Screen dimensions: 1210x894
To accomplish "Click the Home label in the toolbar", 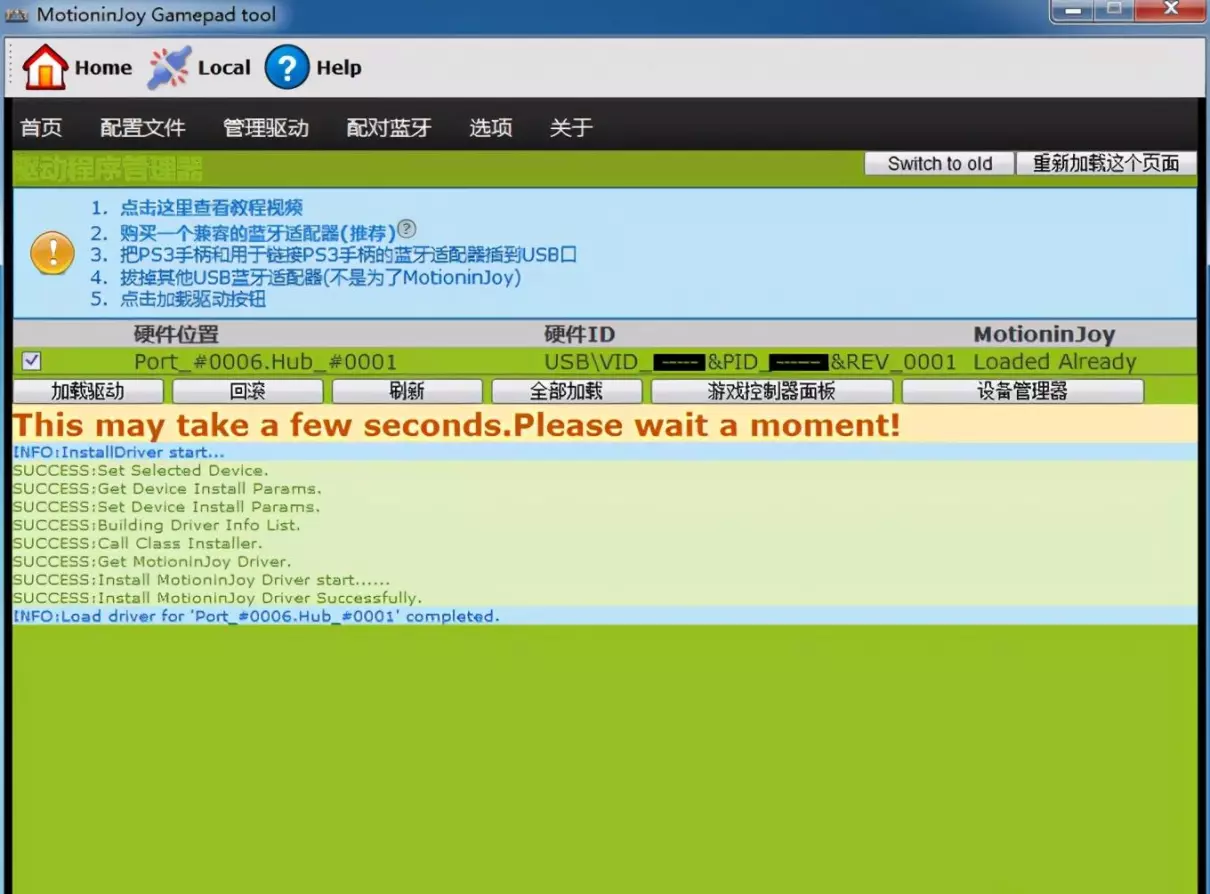I will pyautogui.click(x=103, y=68).
